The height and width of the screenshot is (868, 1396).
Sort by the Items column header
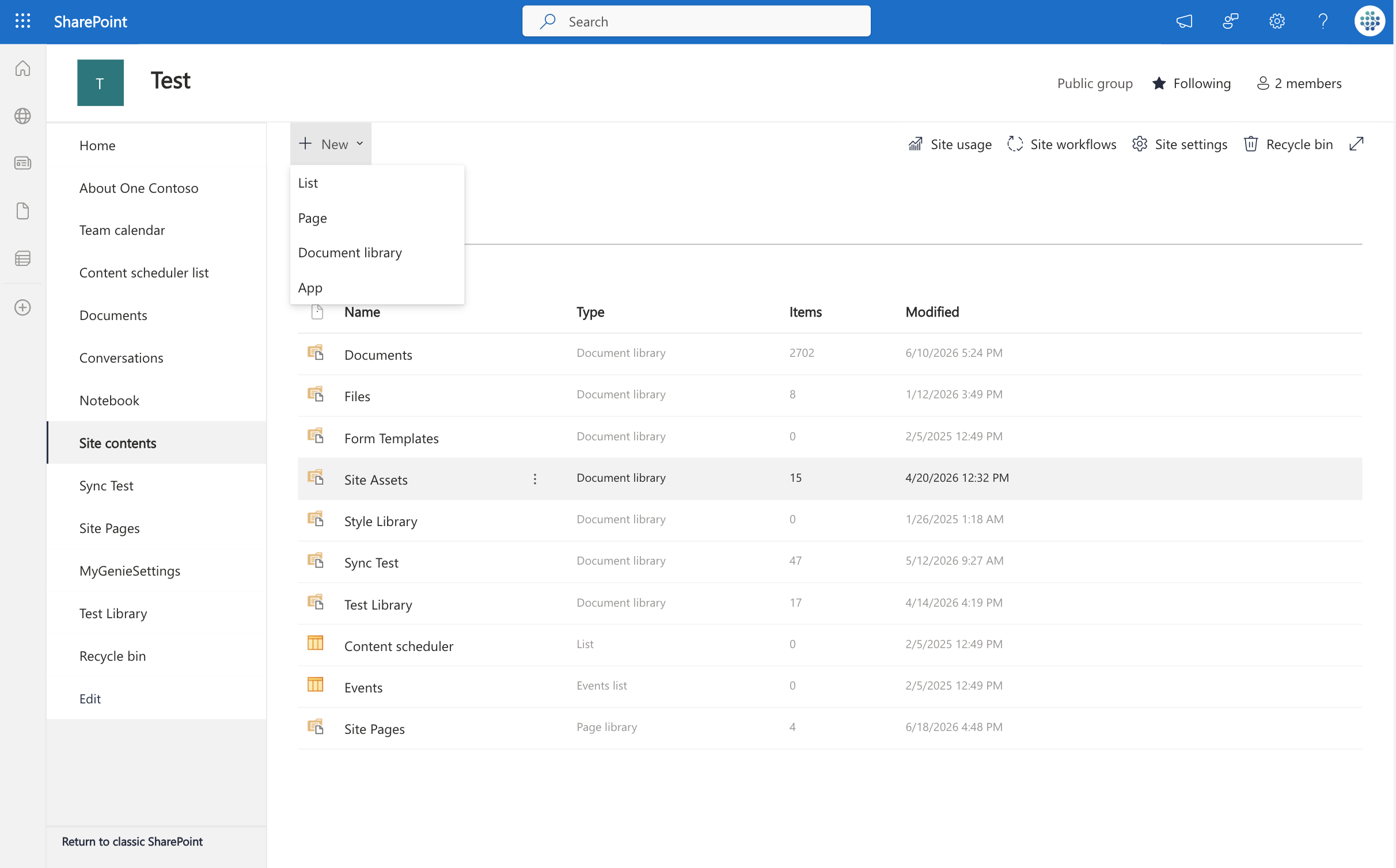click(x=806, y=312)
